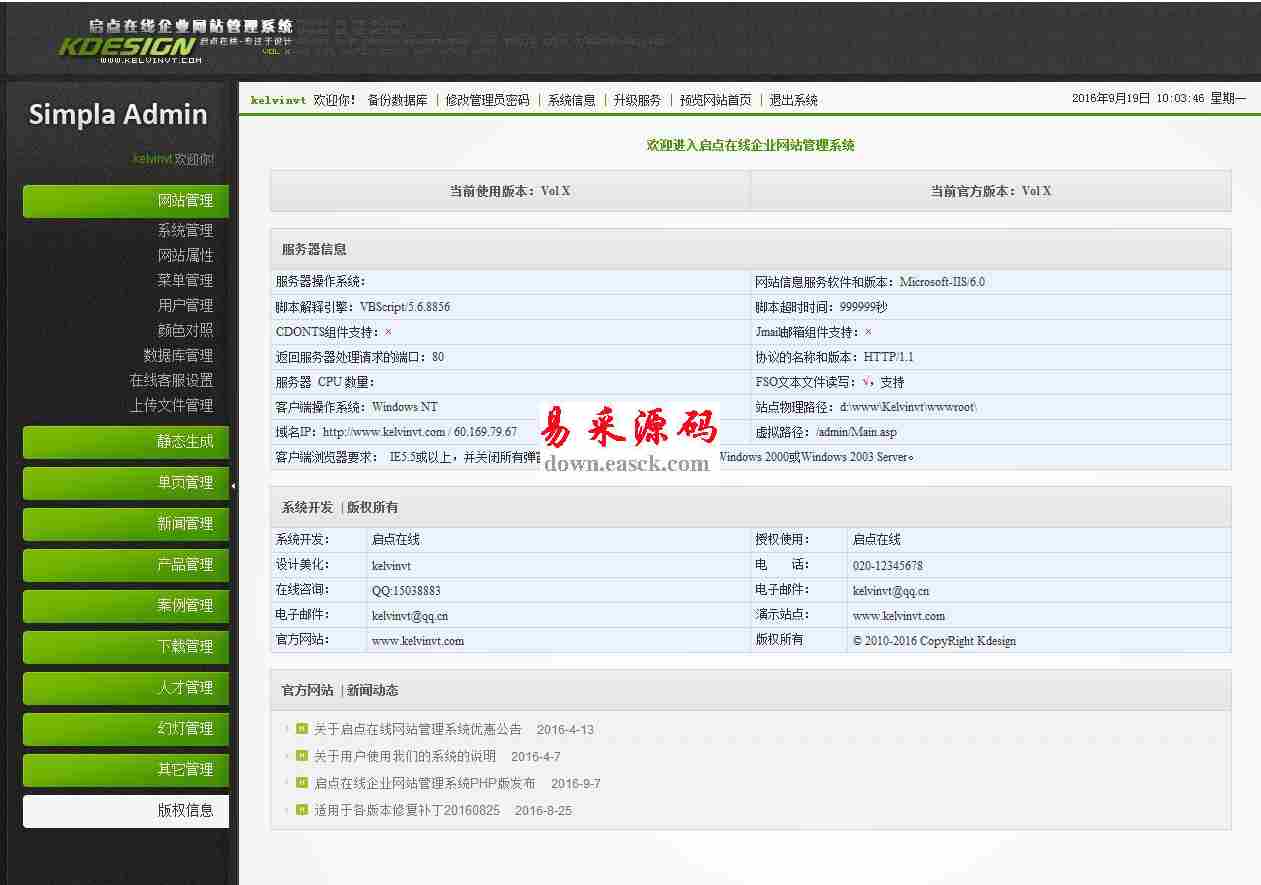Click Simpla Admin title in sidebar
Viewport: 1261px width, 885px height.
click(118, 114)
